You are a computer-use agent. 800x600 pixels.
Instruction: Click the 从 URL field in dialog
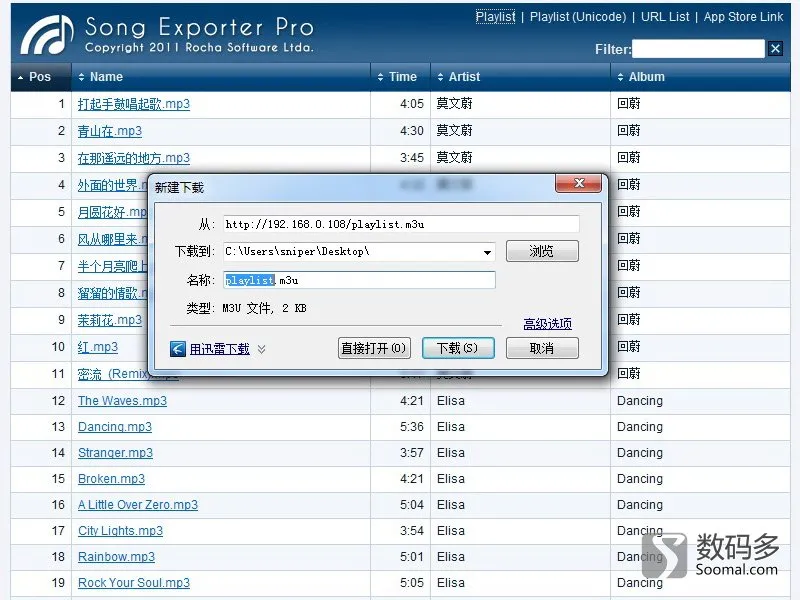[401, 224]
